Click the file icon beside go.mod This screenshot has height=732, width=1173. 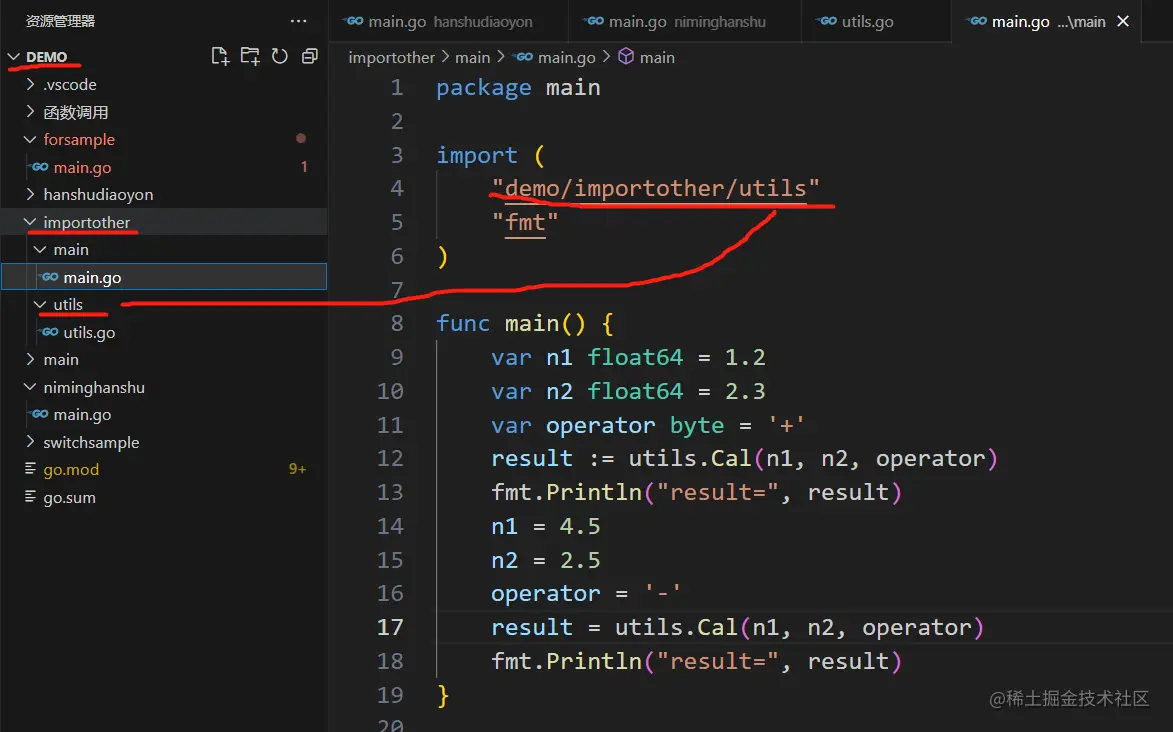click(x=30, y=469)
